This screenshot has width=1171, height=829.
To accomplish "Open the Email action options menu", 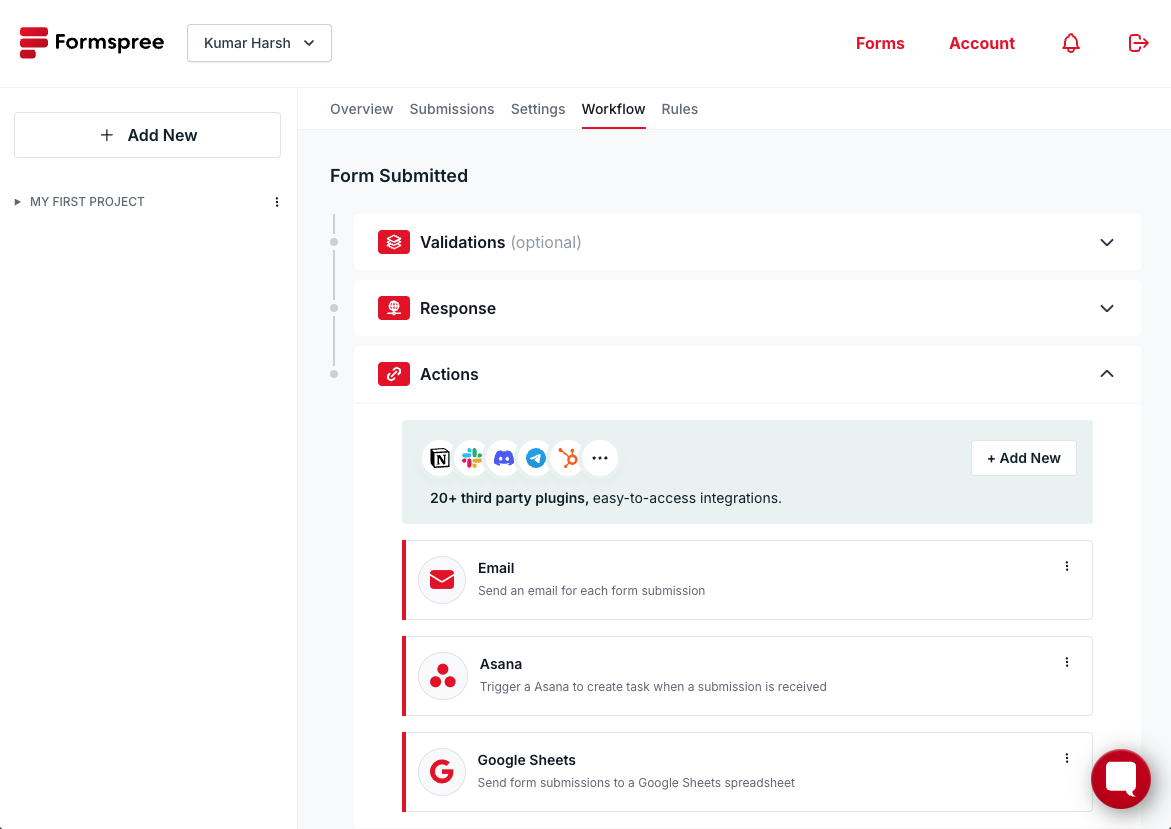I will click(1066, 566).
